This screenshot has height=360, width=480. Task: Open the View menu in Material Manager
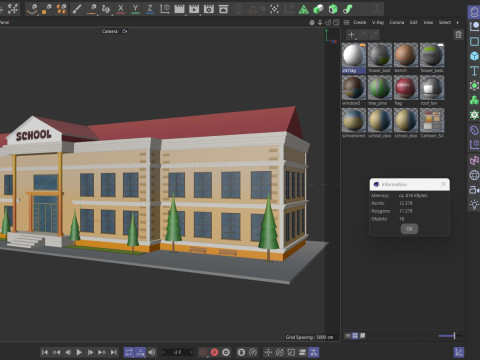coord(428,22)
